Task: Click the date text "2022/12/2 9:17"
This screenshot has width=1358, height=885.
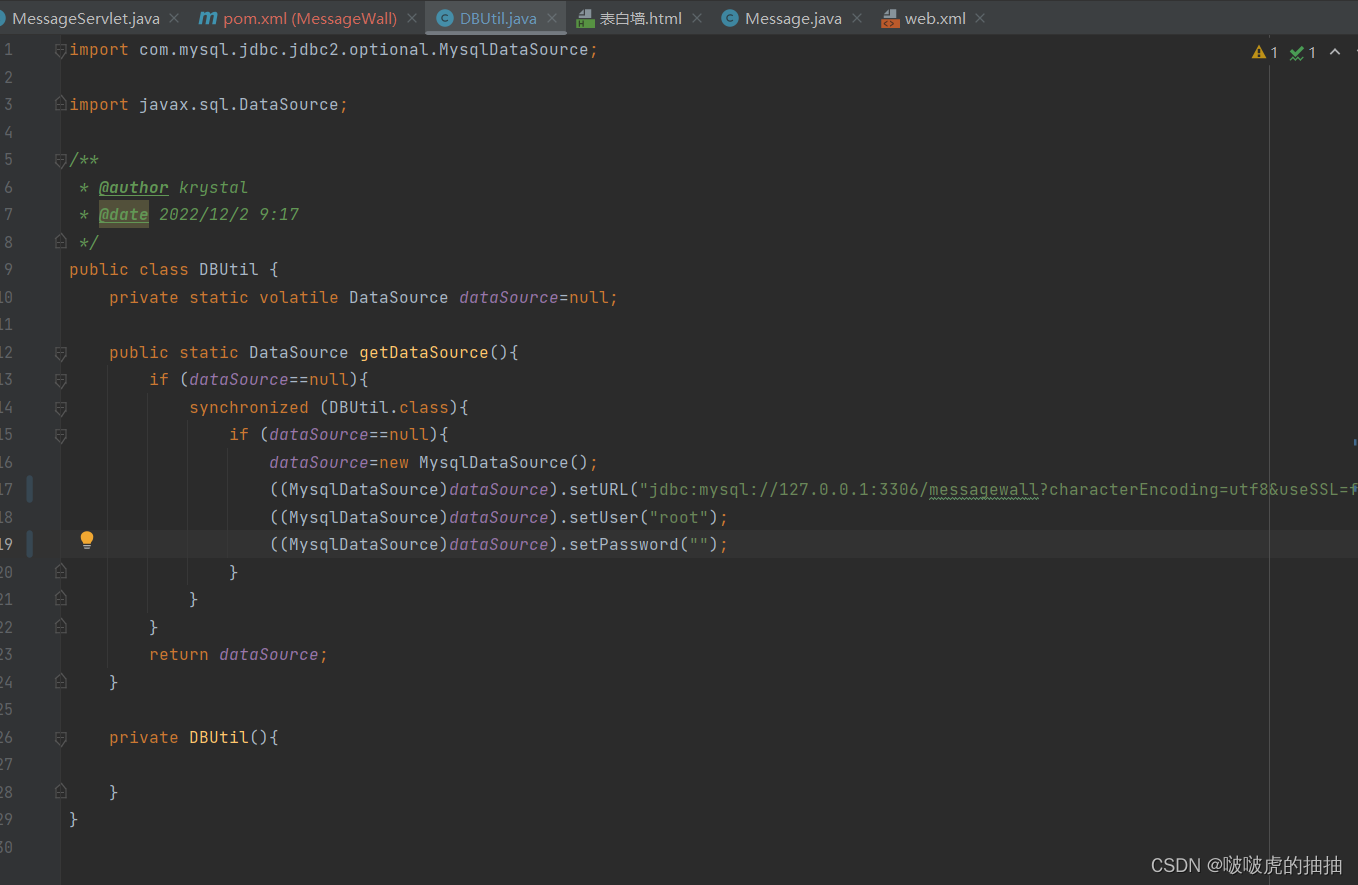Action: 229,214
